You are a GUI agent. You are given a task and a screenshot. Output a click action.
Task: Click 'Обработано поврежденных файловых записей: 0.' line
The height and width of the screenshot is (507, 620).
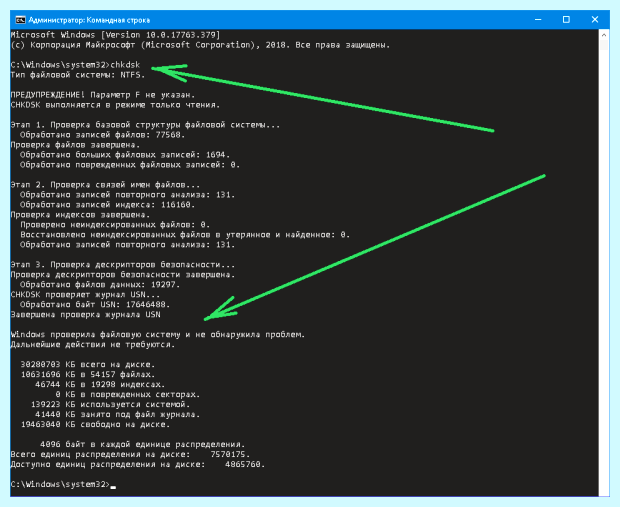(130, 165)
